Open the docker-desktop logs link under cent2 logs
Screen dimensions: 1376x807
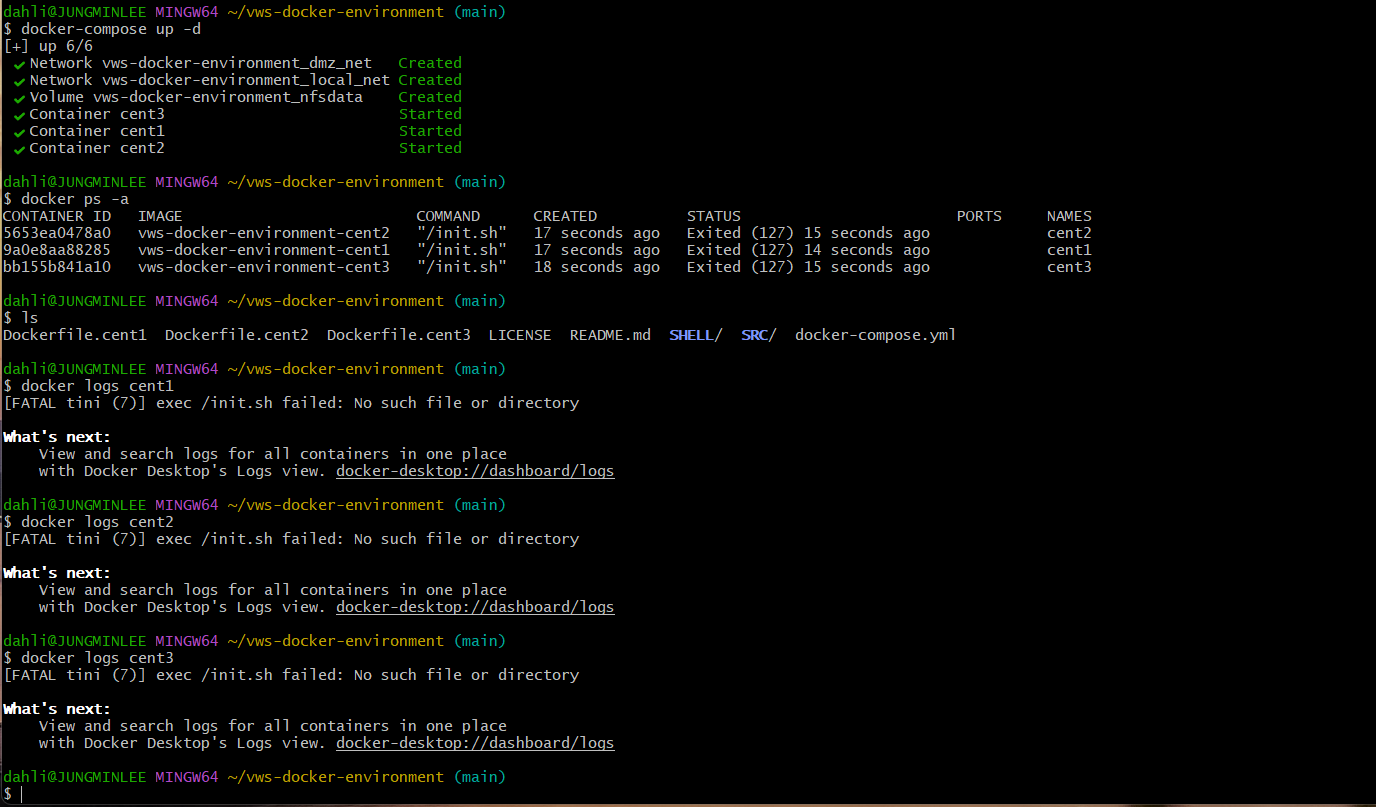(x=475, y=607)
